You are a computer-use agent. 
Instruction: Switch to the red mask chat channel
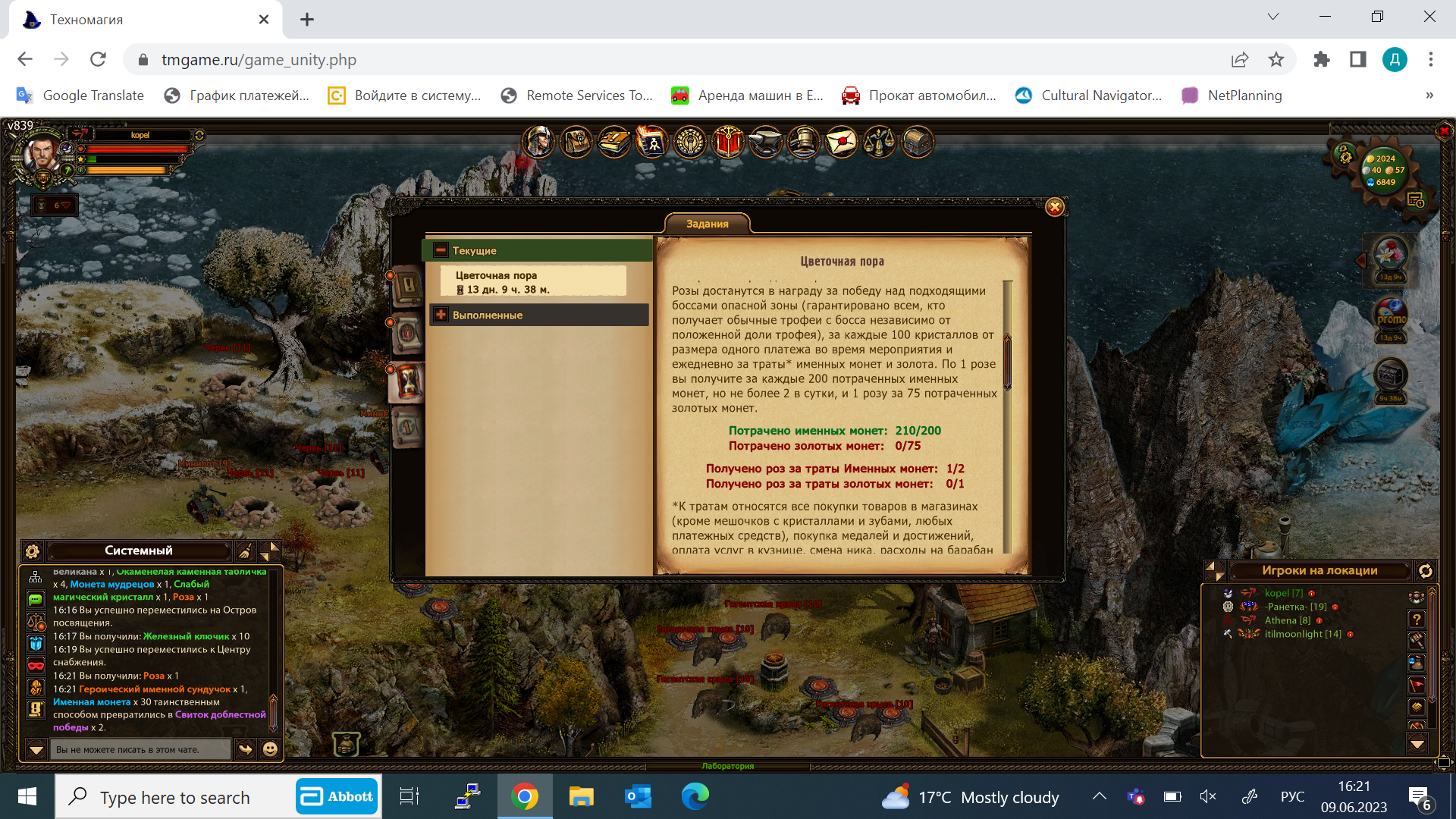(x=36, y=666)
